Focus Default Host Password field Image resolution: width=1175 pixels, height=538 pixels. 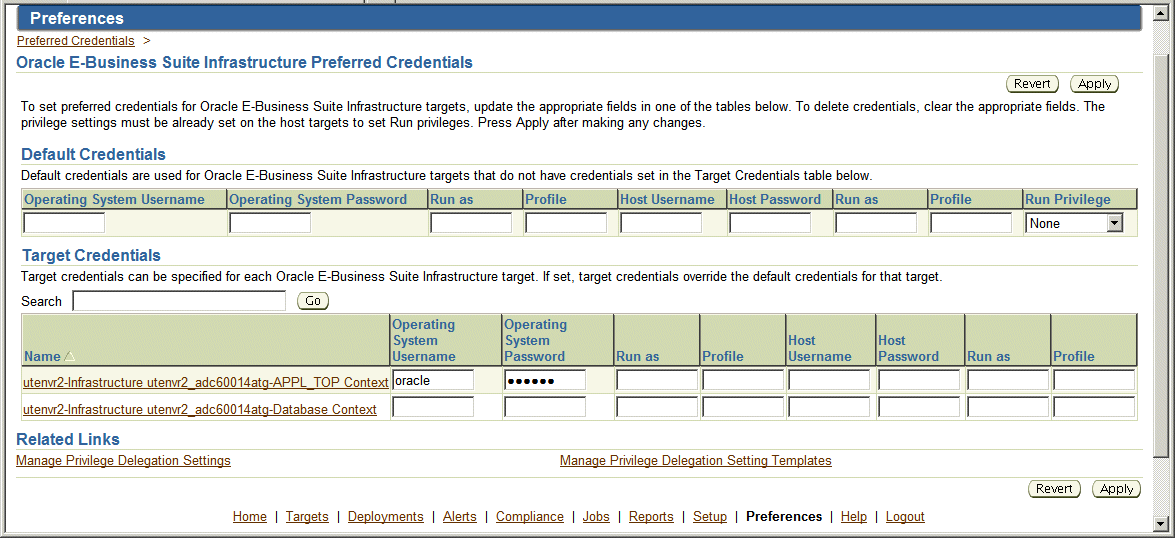(x=770, y=223)
